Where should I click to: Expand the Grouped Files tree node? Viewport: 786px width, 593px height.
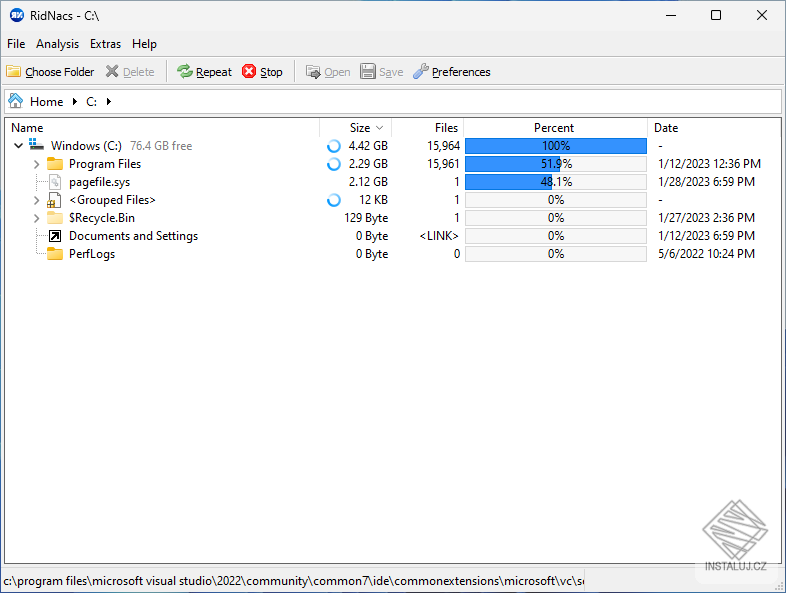point(36,200)
